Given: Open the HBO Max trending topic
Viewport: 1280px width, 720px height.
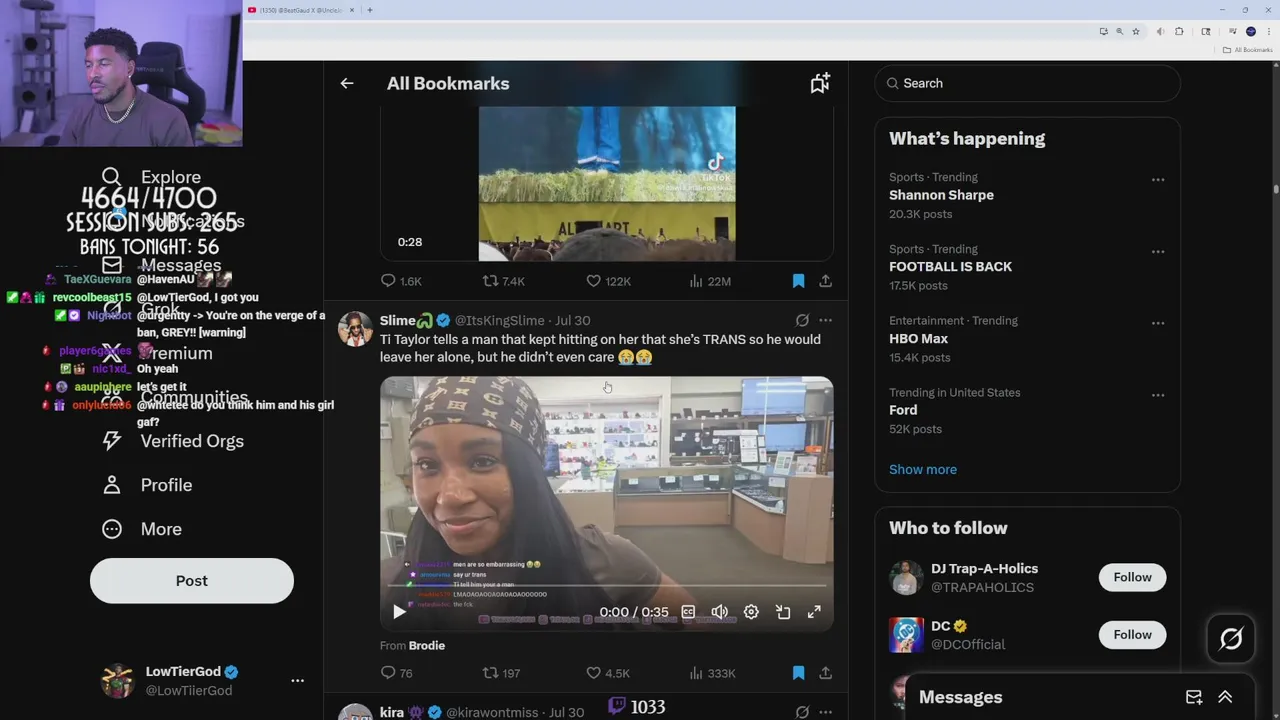Looking at the screenshot, I should point(919,339).
